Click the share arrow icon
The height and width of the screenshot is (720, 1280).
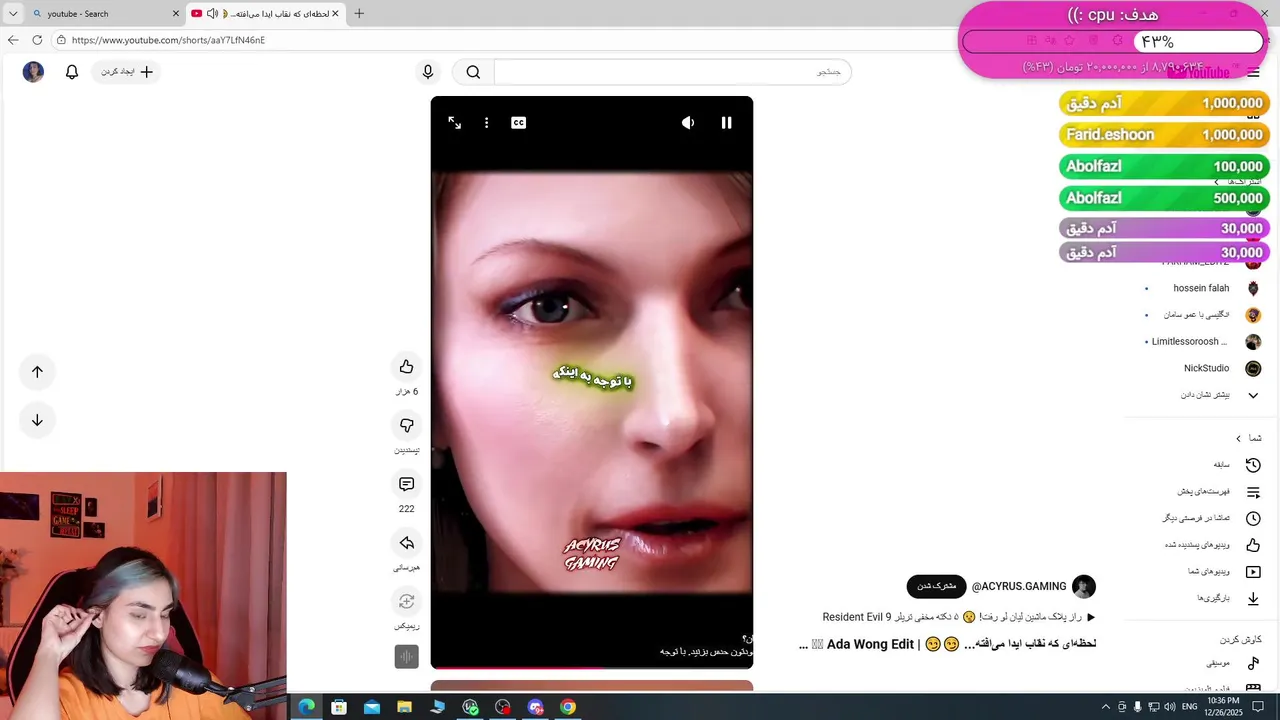(x=406, y=543)
